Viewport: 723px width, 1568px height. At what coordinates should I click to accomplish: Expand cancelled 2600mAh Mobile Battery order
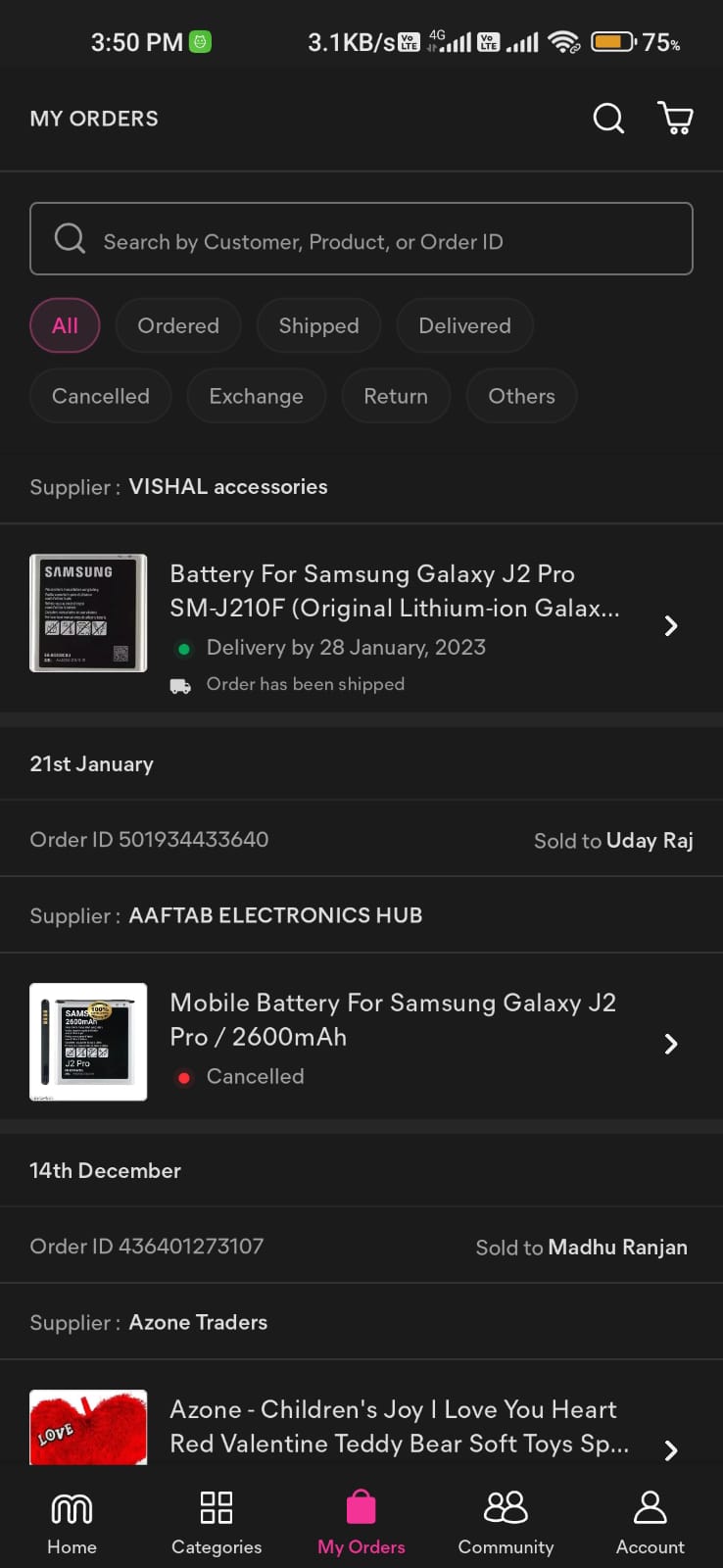(x=670, y=1044)
